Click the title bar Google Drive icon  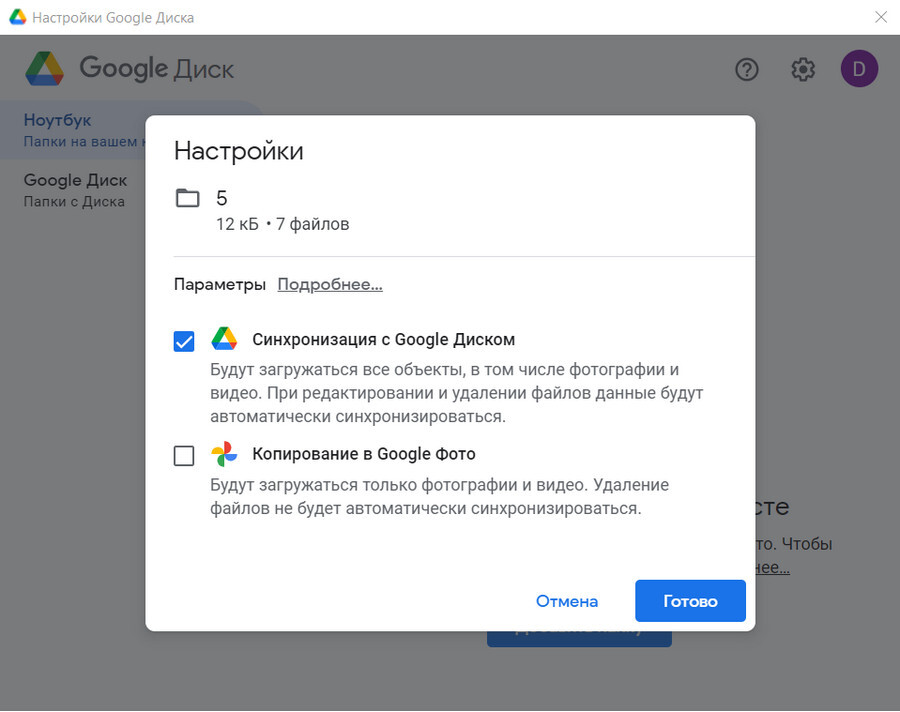point(18,17)
